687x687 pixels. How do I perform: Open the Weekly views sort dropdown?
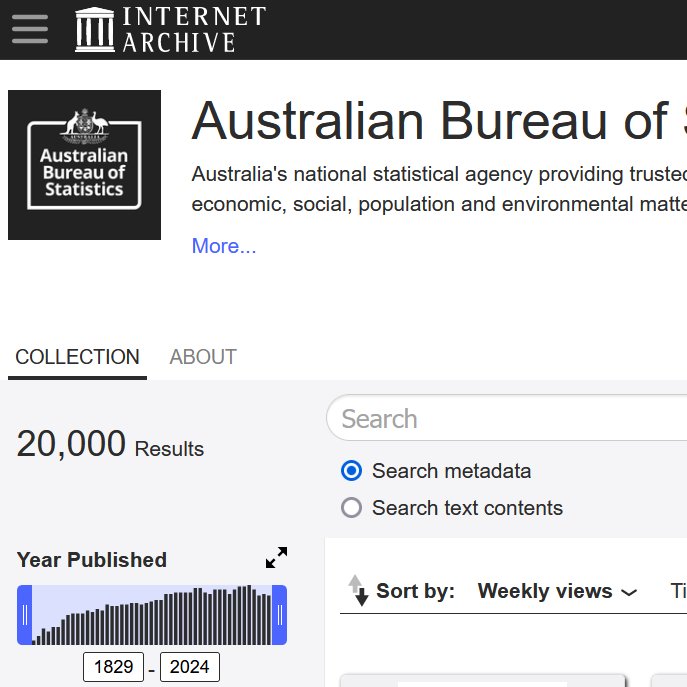tap(557, 591)
